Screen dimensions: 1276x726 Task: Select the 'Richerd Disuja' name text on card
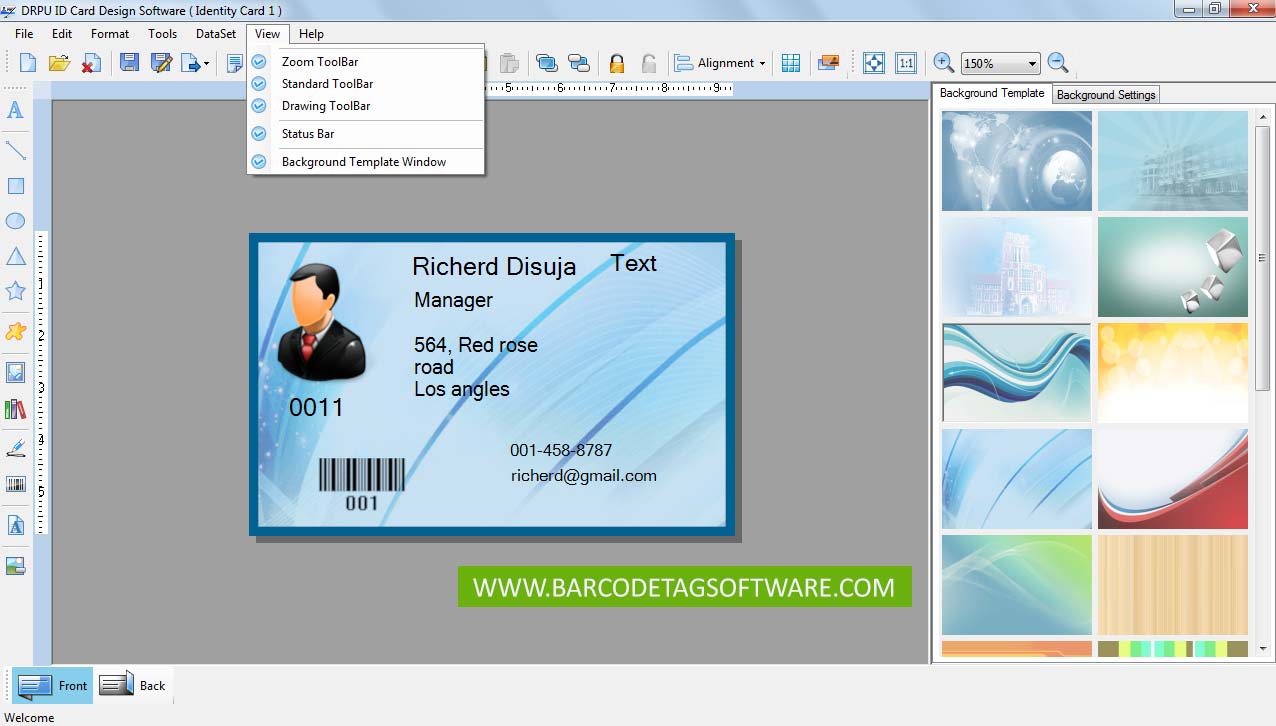click(x=494, y=266)
